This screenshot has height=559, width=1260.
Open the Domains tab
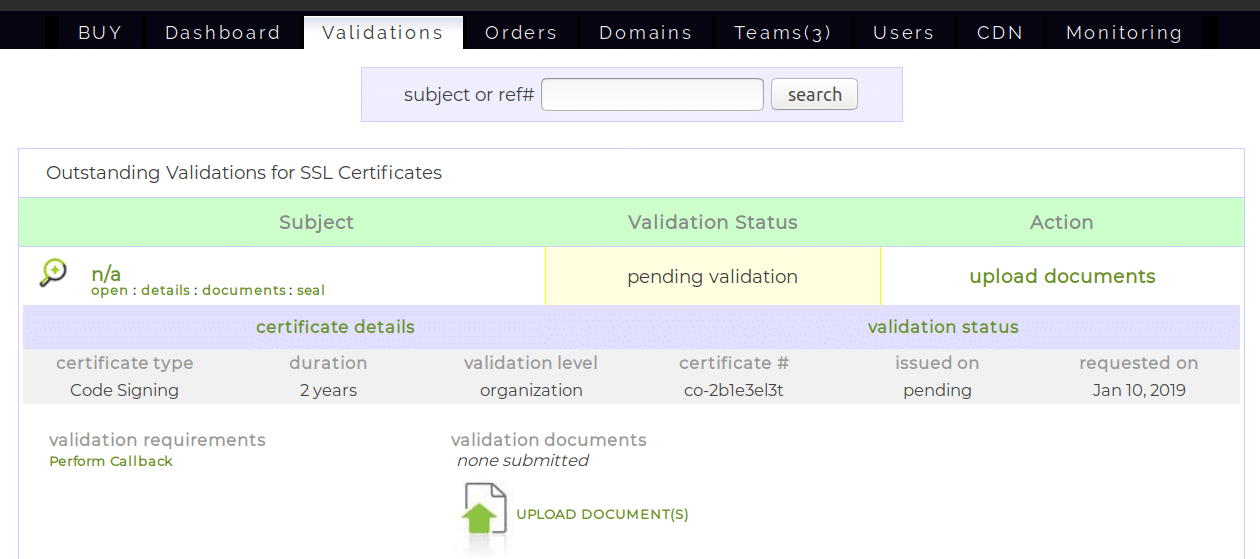pos(645,33)
